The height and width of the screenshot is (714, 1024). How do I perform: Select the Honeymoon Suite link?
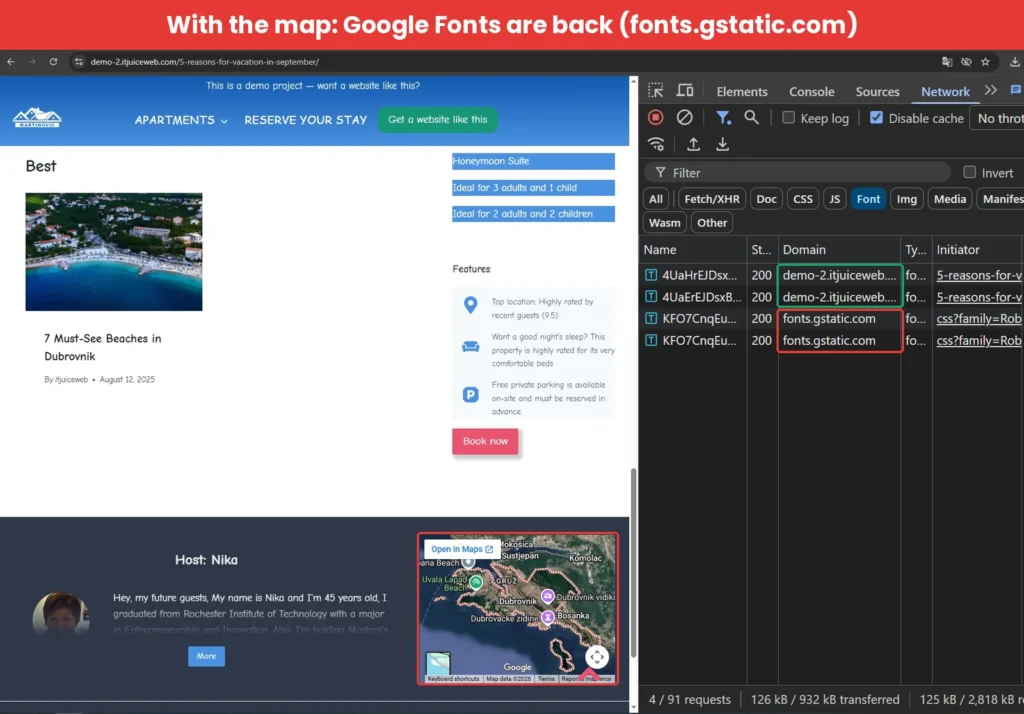click(x=534, y=161)
